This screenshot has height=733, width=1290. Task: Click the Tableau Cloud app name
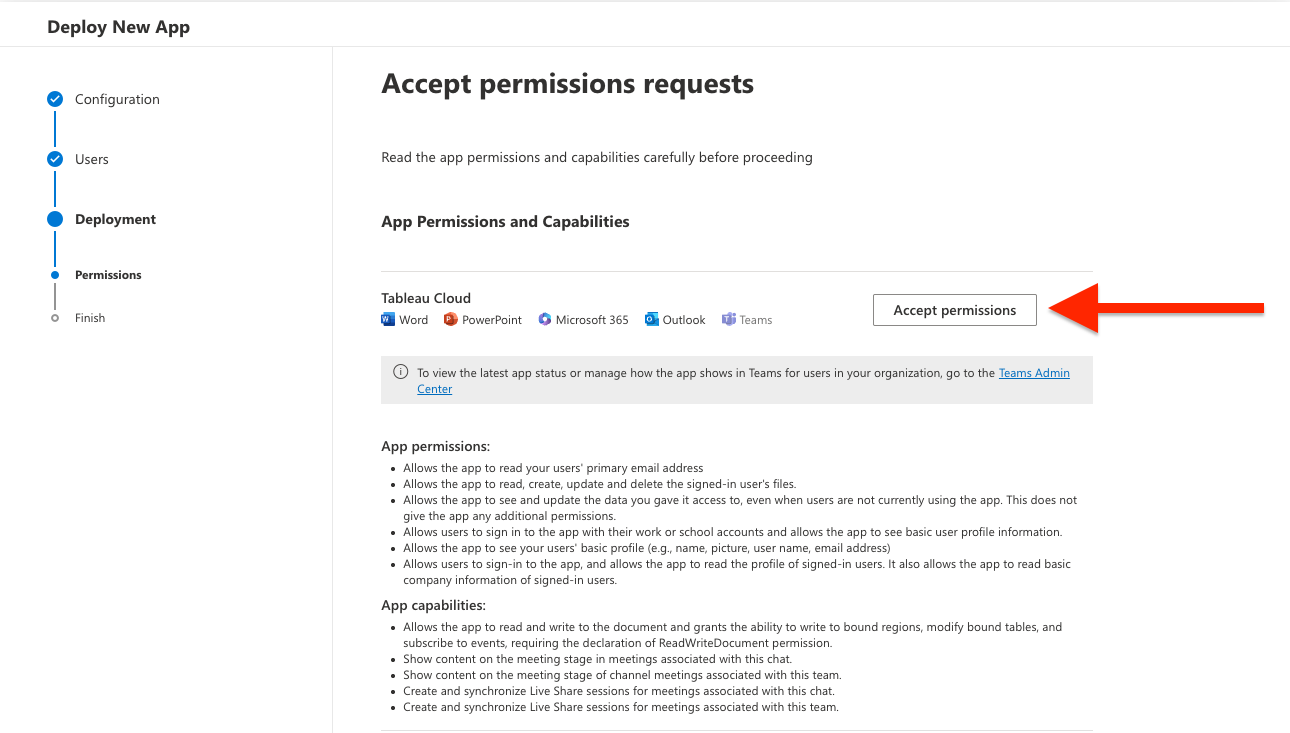coord(426,298)
